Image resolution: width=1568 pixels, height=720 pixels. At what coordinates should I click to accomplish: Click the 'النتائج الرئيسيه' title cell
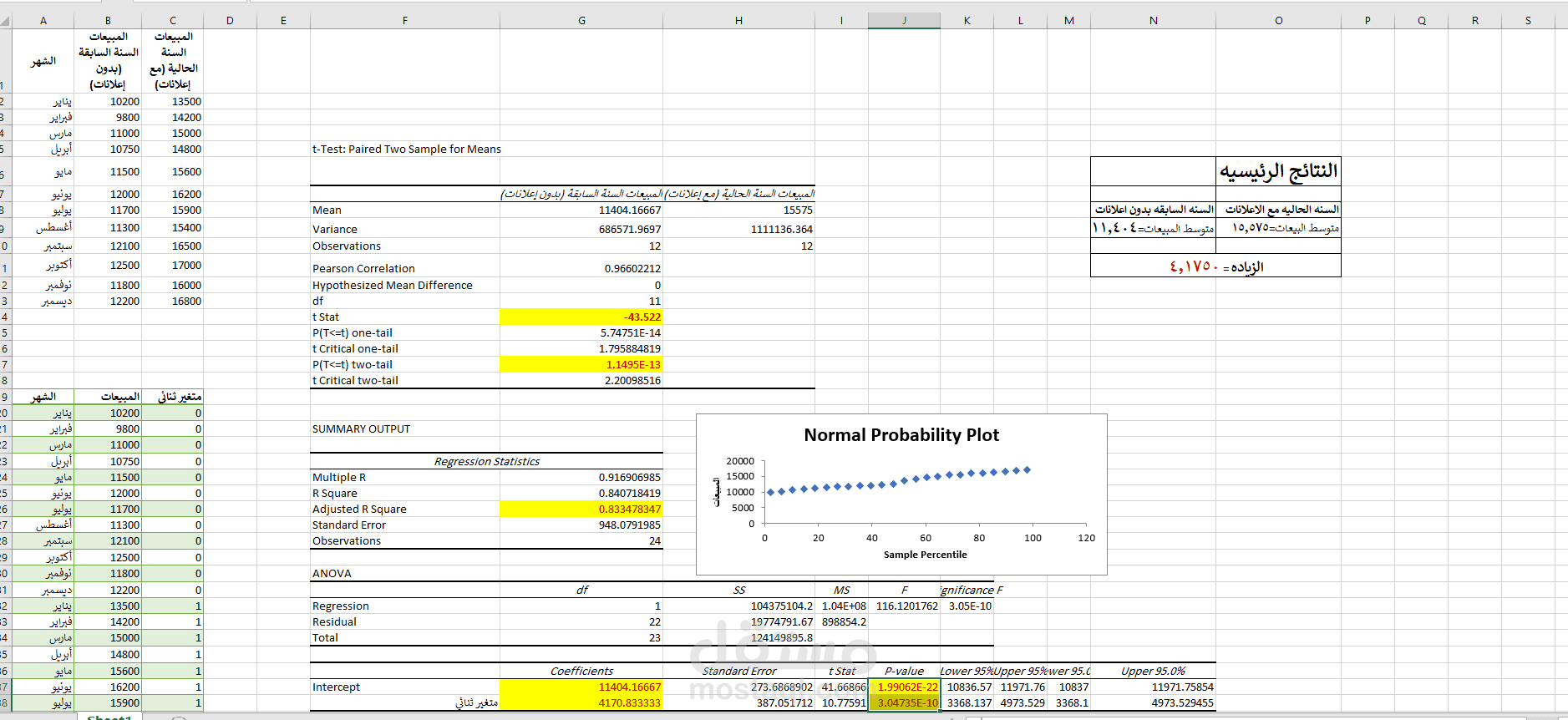pos(1278,171)
